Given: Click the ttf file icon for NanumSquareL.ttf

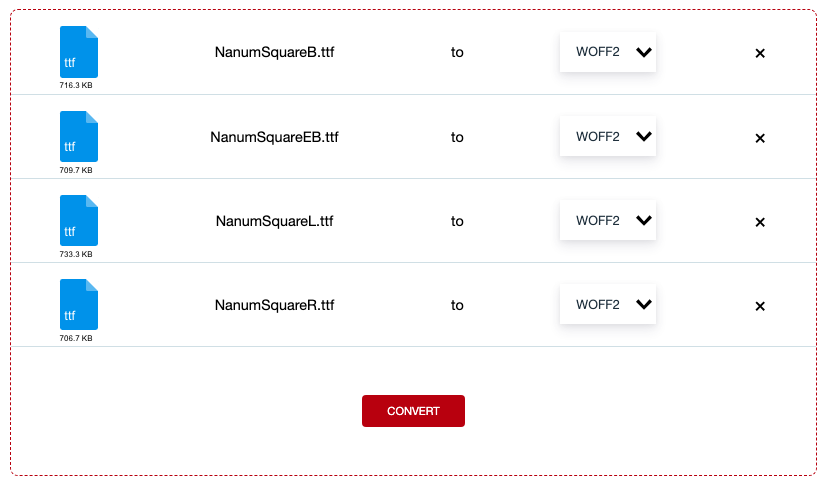Looking at the screenshot, I should pyautogui.click(x=79, y=220).
